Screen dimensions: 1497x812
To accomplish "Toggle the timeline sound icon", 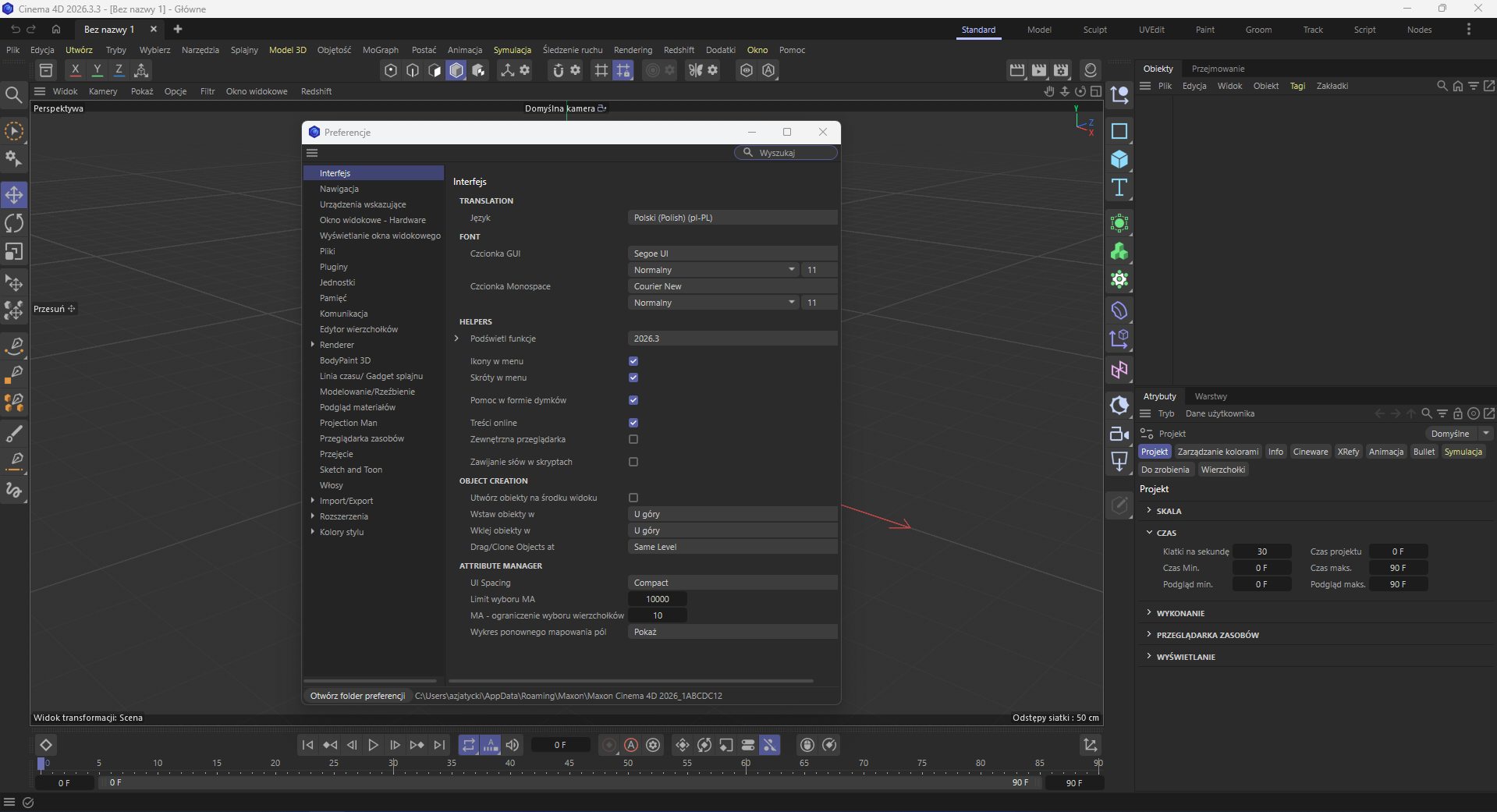I will (513, 745).
